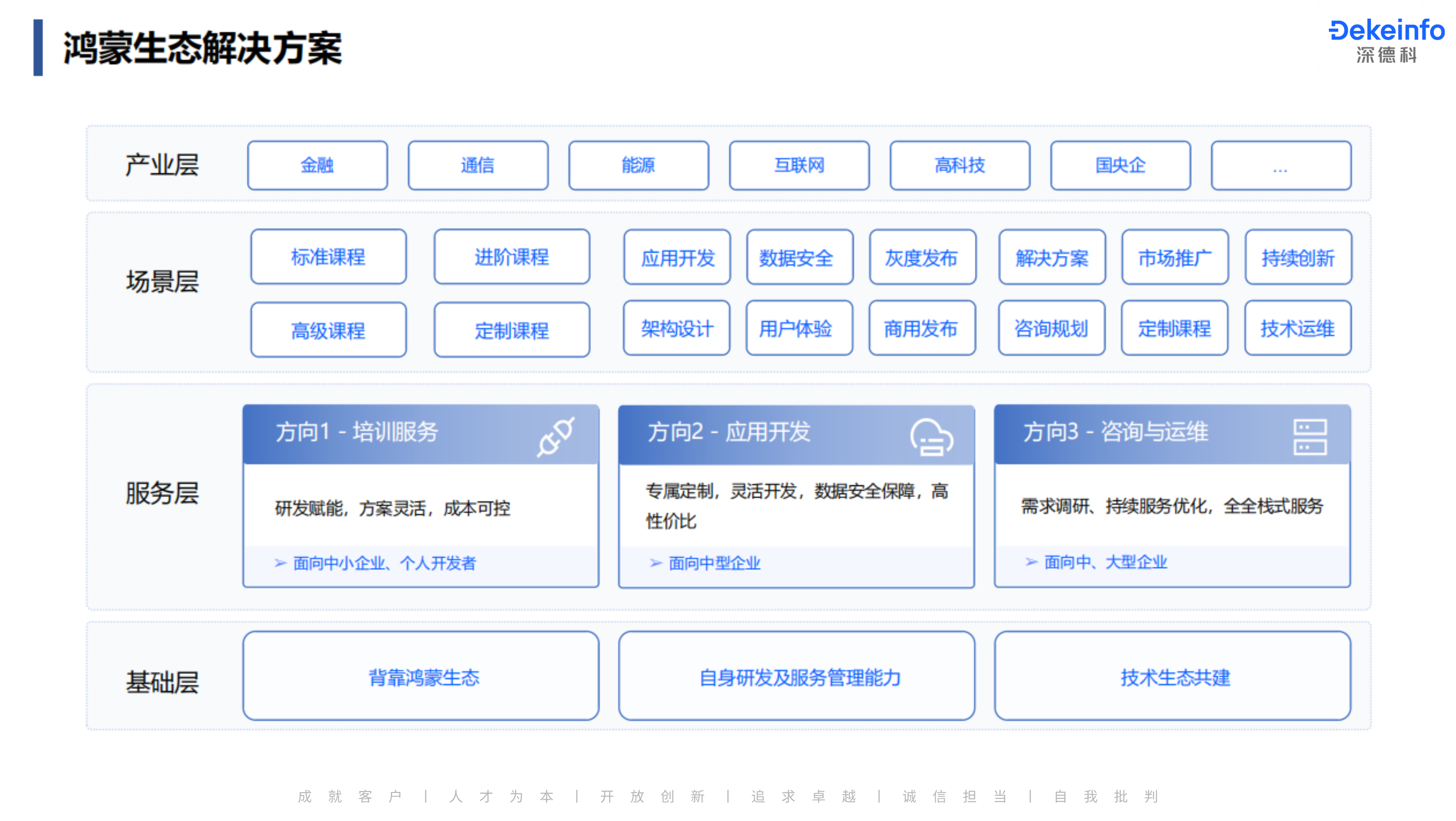1456x821 pixels.
Task: Click the 场景层 label
Action: (162, 282)
